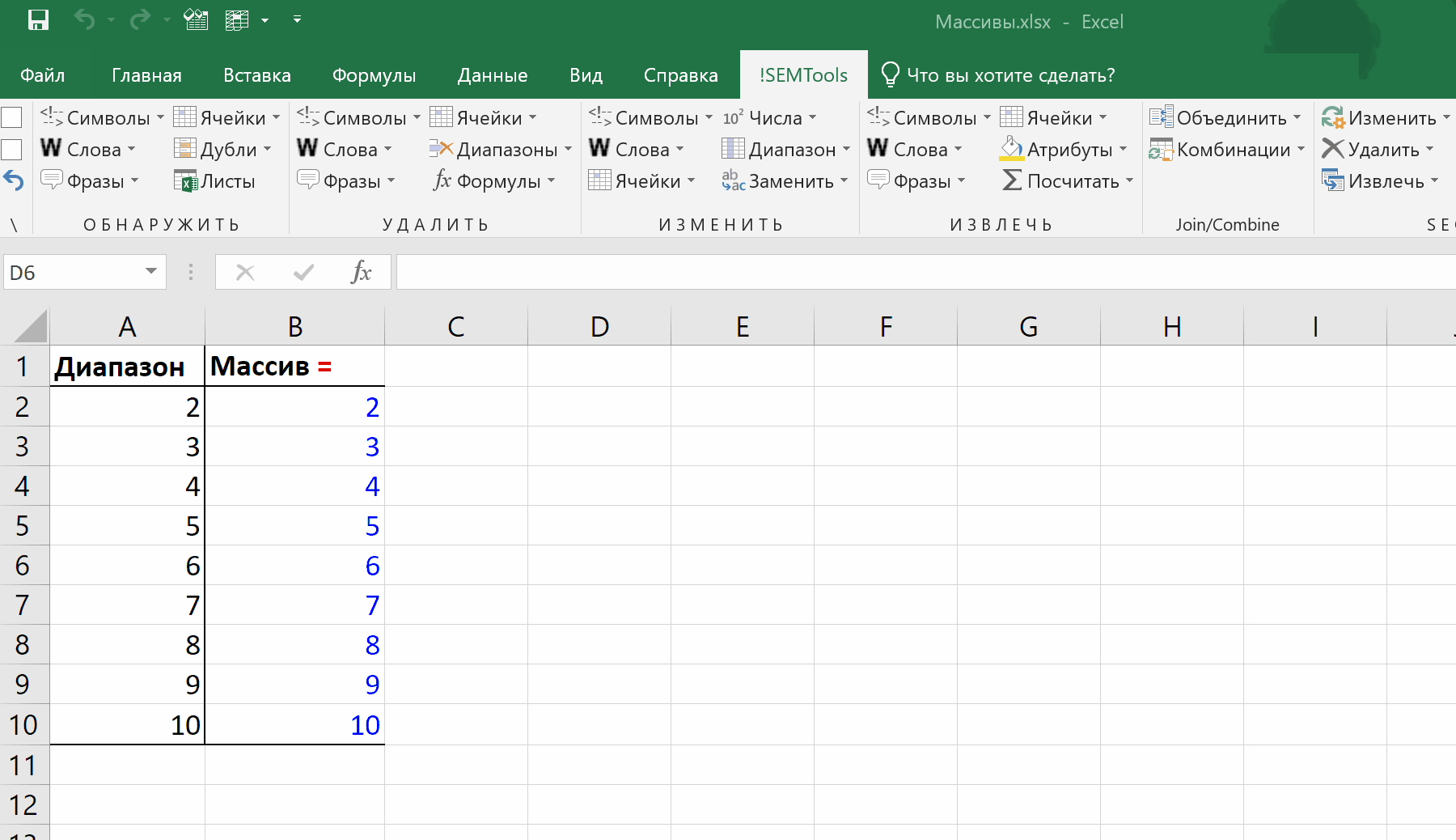Switch to the Вставка tab
This screenshot has width=1456, height=840.
257,75
